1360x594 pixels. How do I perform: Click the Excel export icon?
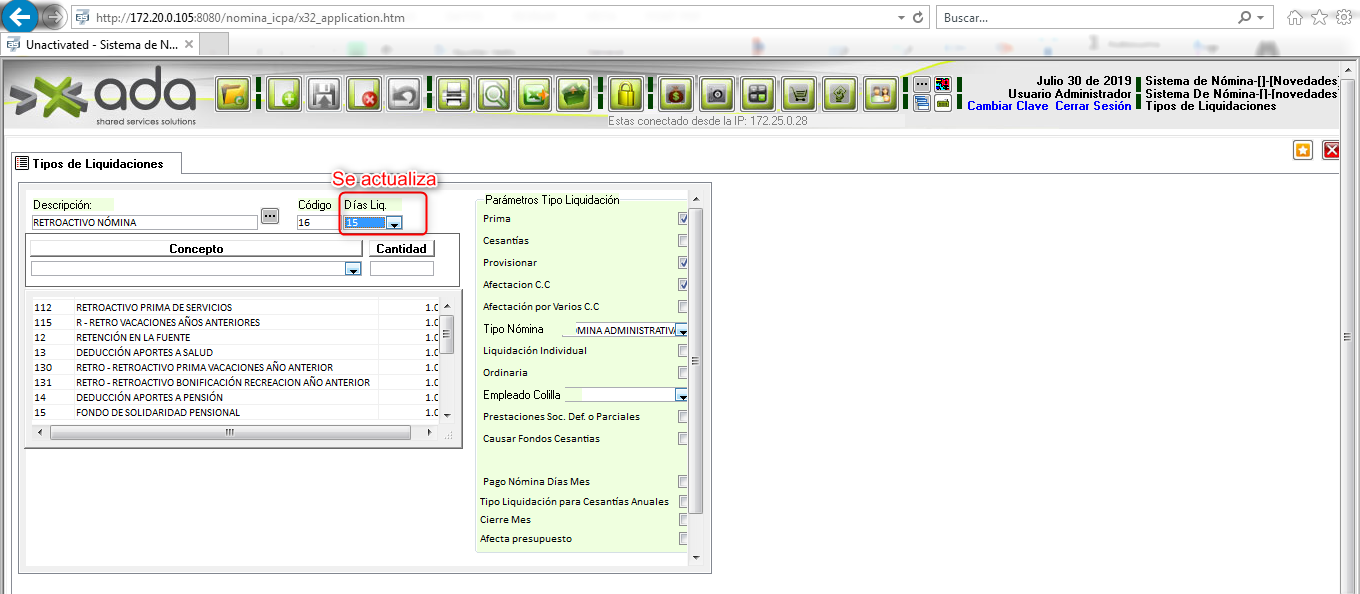click(x=534, y=94)
